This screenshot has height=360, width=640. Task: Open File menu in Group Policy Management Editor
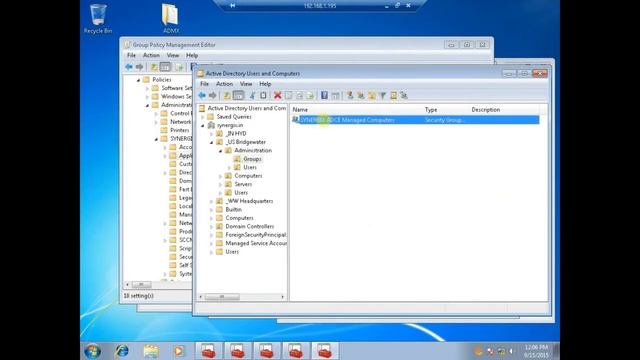[x=131, y=55]
